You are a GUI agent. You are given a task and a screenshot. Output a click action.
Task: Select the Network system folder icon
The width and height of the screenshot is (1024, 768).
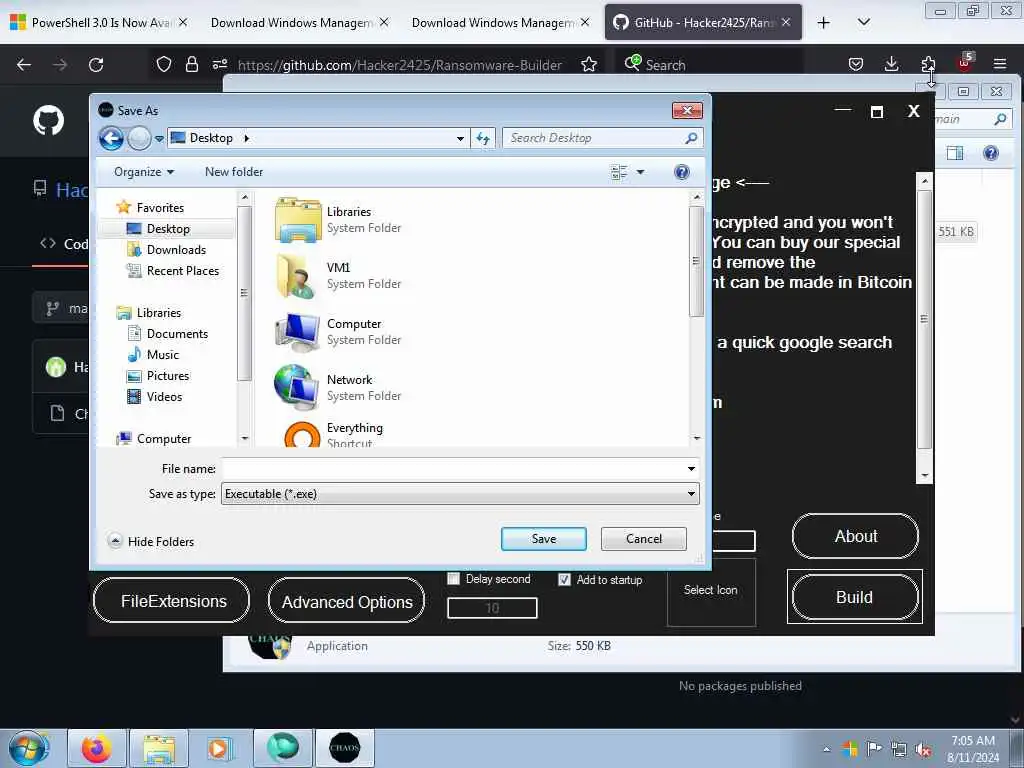click(x=298, y=388)
